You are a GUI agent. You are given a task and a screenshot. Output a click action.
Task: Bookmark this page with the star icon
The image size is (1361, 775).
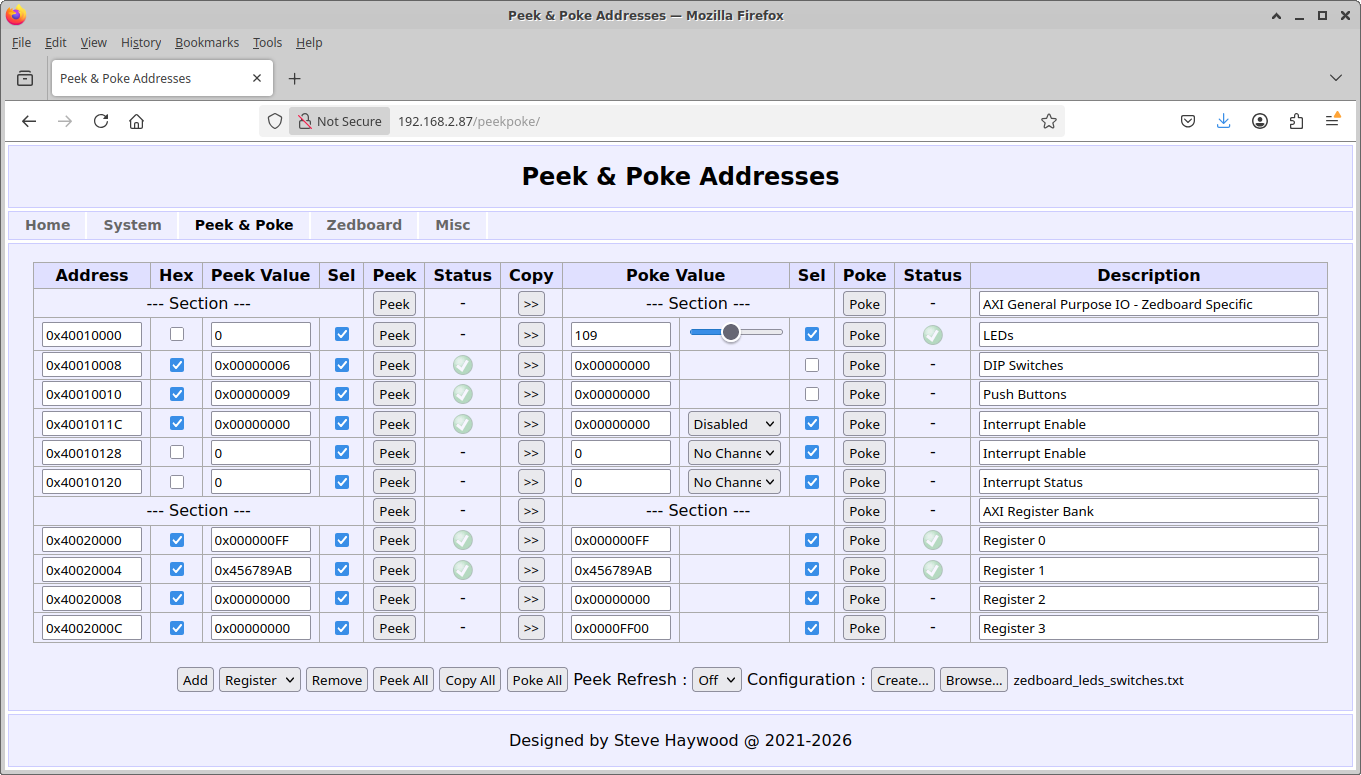point(1048,121)
